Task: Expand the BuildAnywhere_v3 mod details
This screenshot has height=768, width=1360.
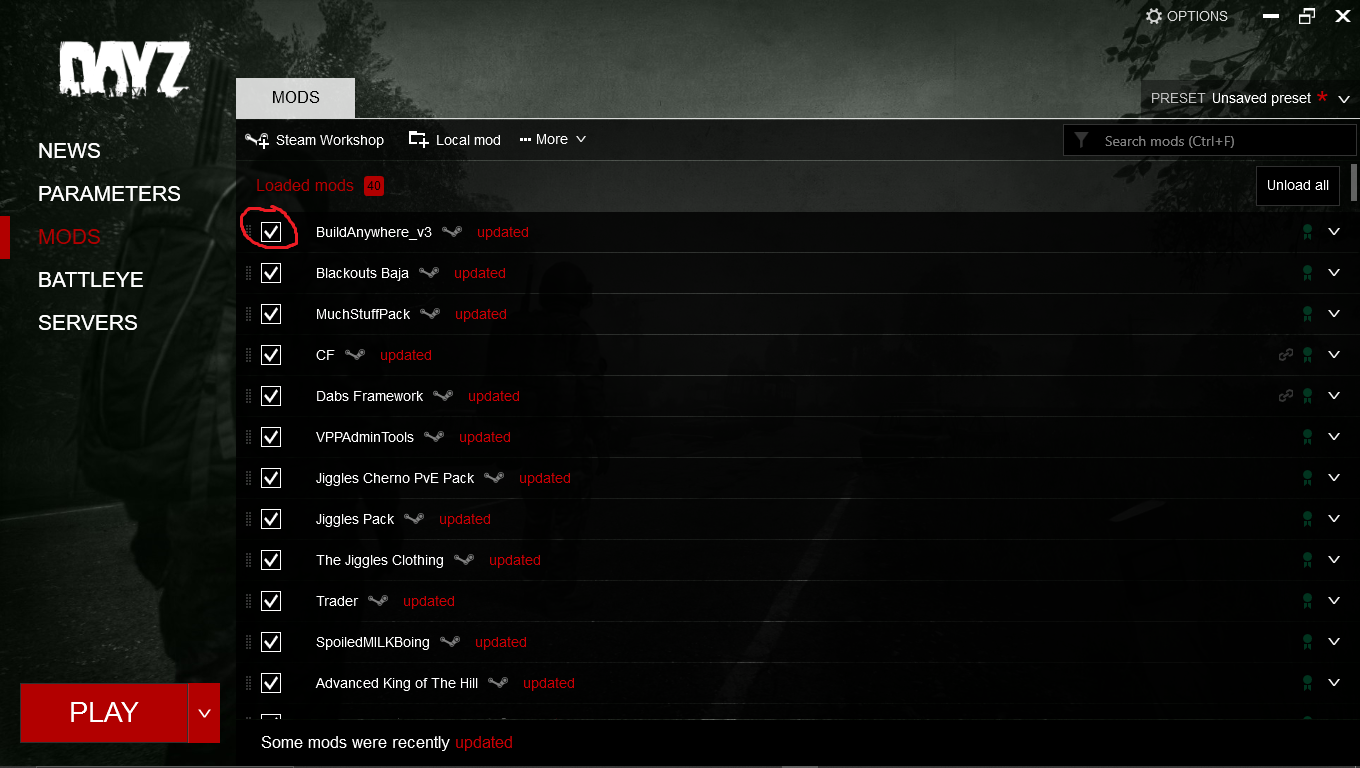Action: (x=1334, y=231)
